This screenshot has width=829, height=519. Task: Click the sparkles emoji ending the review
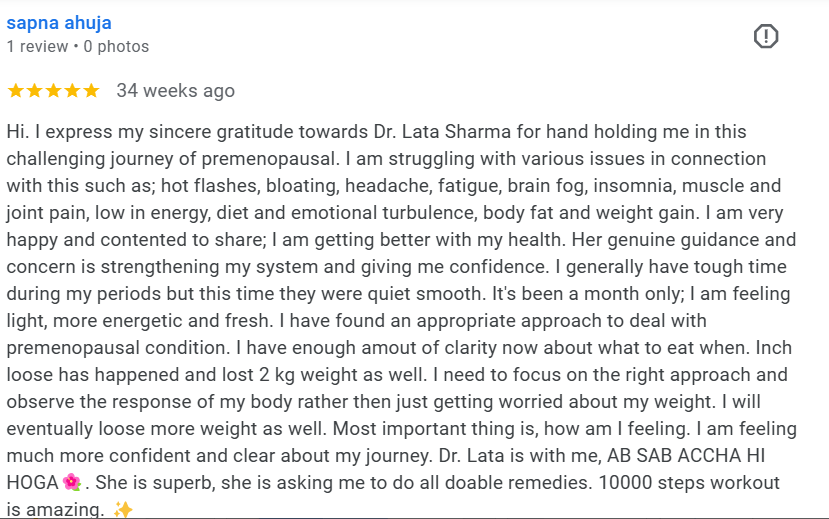tap(123, 509)
